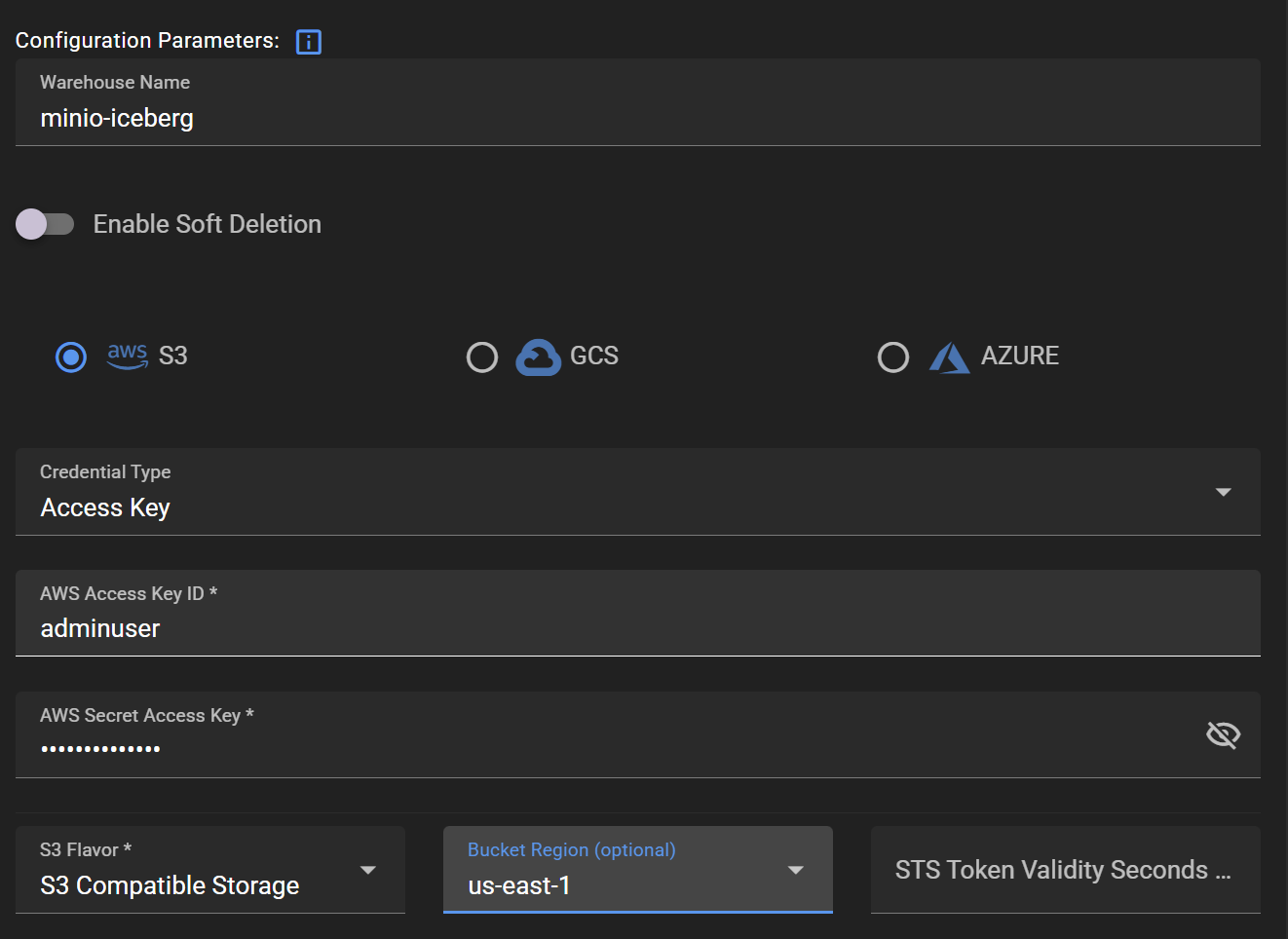Click the GCS label text
The height and width of the screenshot is (939, 1288).
[594, 357]
